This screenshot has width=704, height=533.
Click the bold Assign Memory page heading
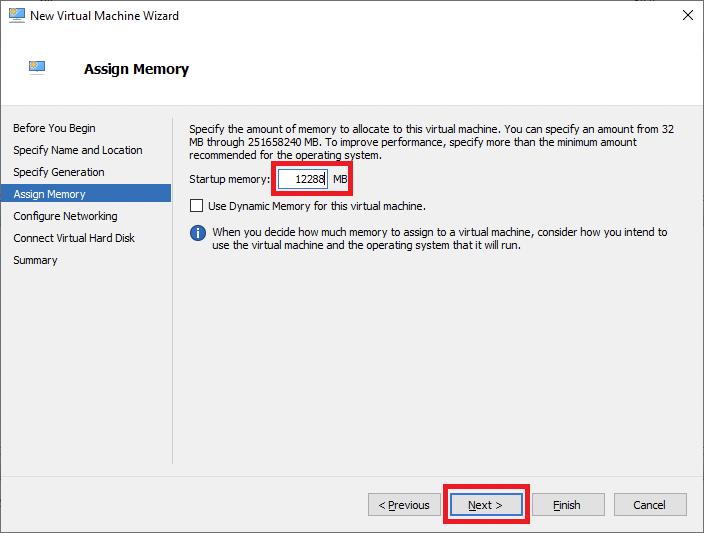[x=136, y=69]
